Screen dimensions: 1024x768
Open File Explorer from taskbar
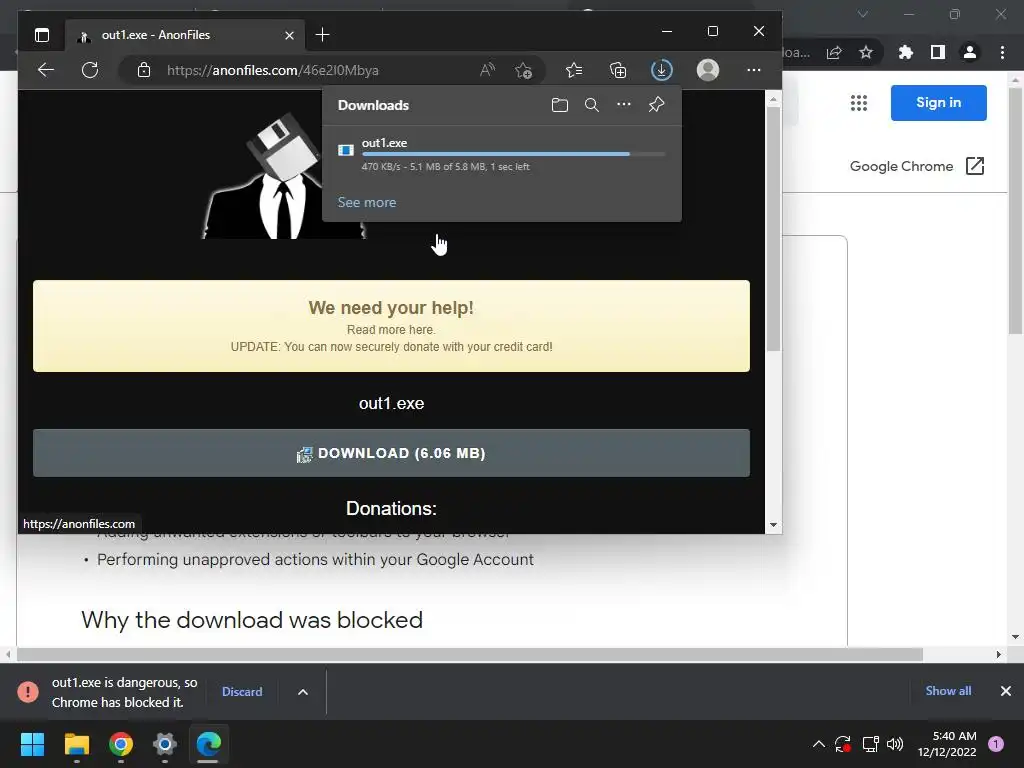[76, 744]
